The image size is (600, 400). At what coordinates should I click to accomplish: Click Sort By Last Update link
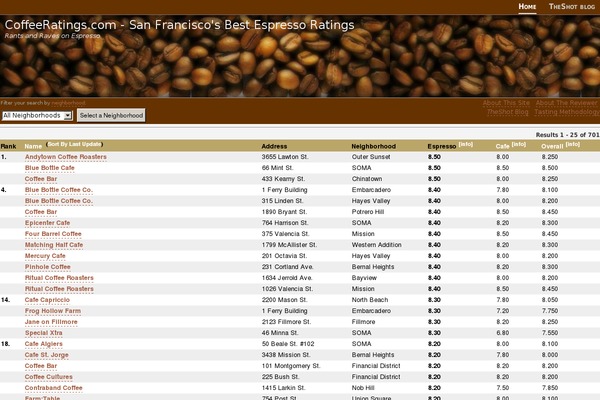(x=74, y=144)
